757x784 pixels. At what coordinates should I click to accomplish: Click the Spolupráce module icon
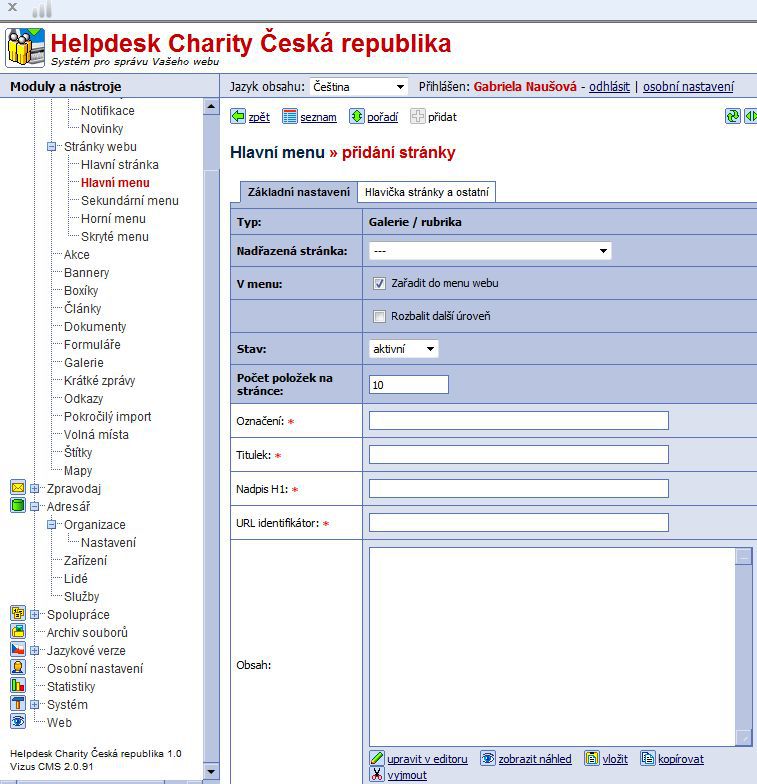[x=18, y=614]
